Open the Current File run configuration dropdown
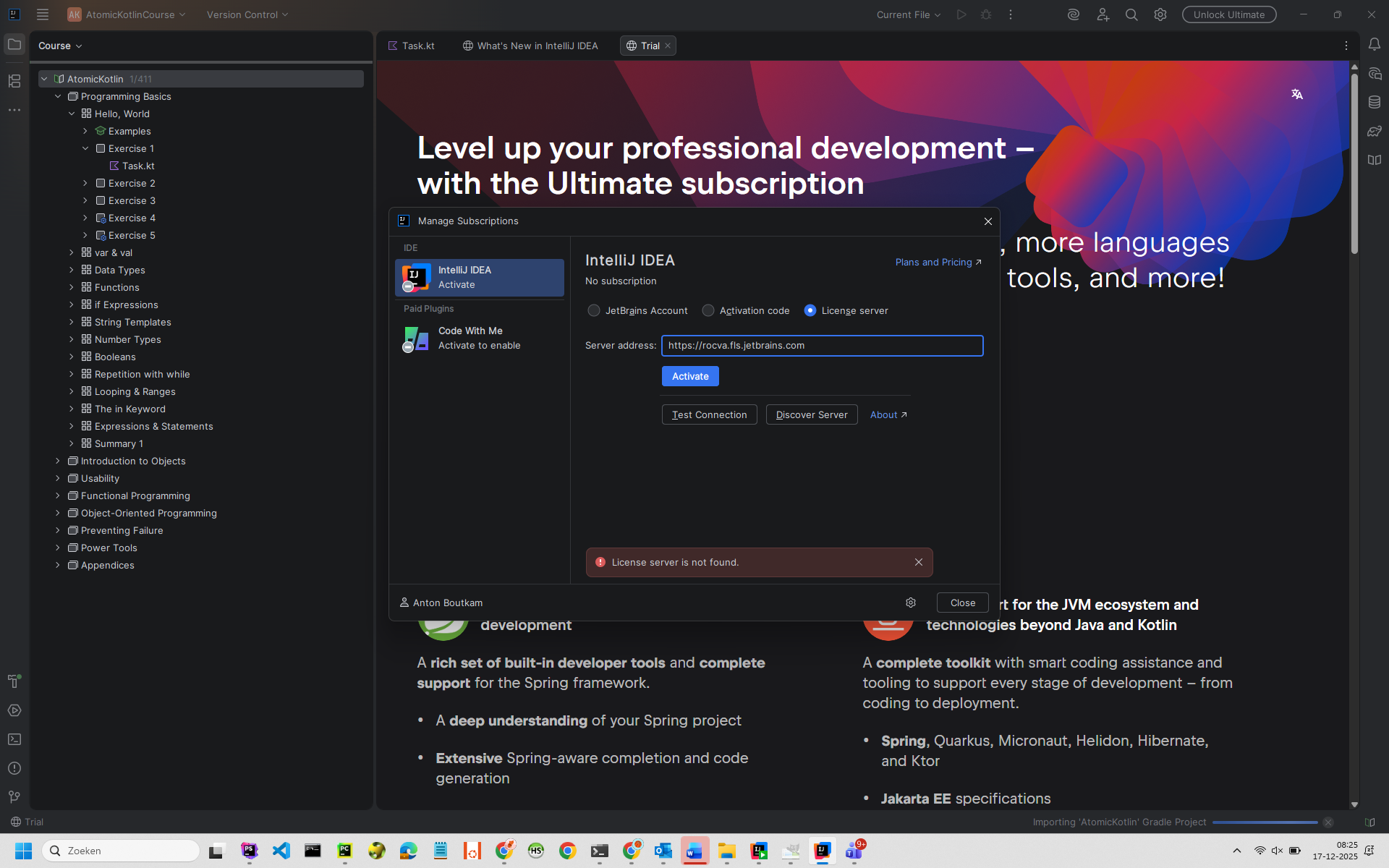This screenshot has width=1389, height=868. pyautogui.click(x=909, y=14)
